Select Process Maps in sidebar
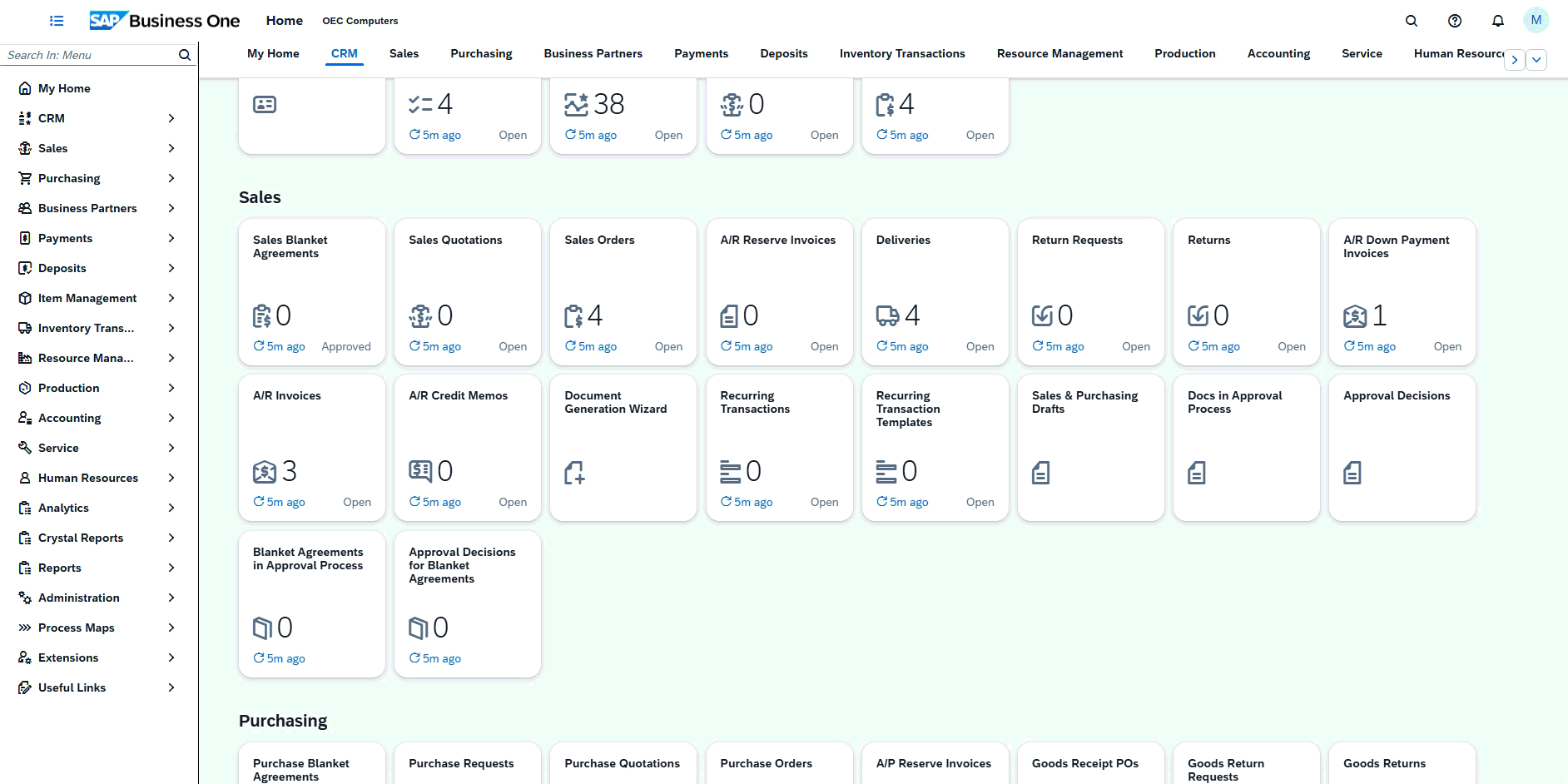The image size is (1568, 784). point(77,628)
